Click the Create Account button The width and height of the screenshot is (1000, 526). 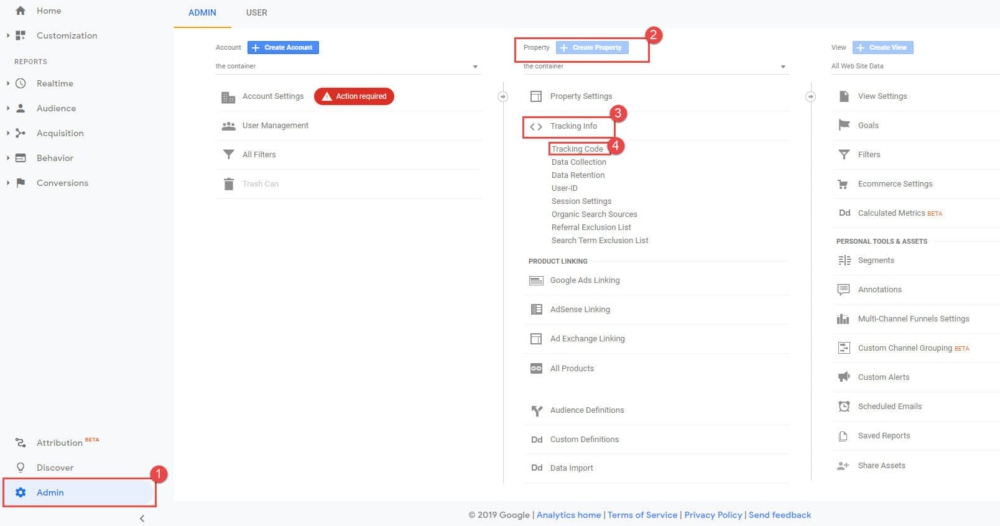pyautogui.click(x=283, y=47)
